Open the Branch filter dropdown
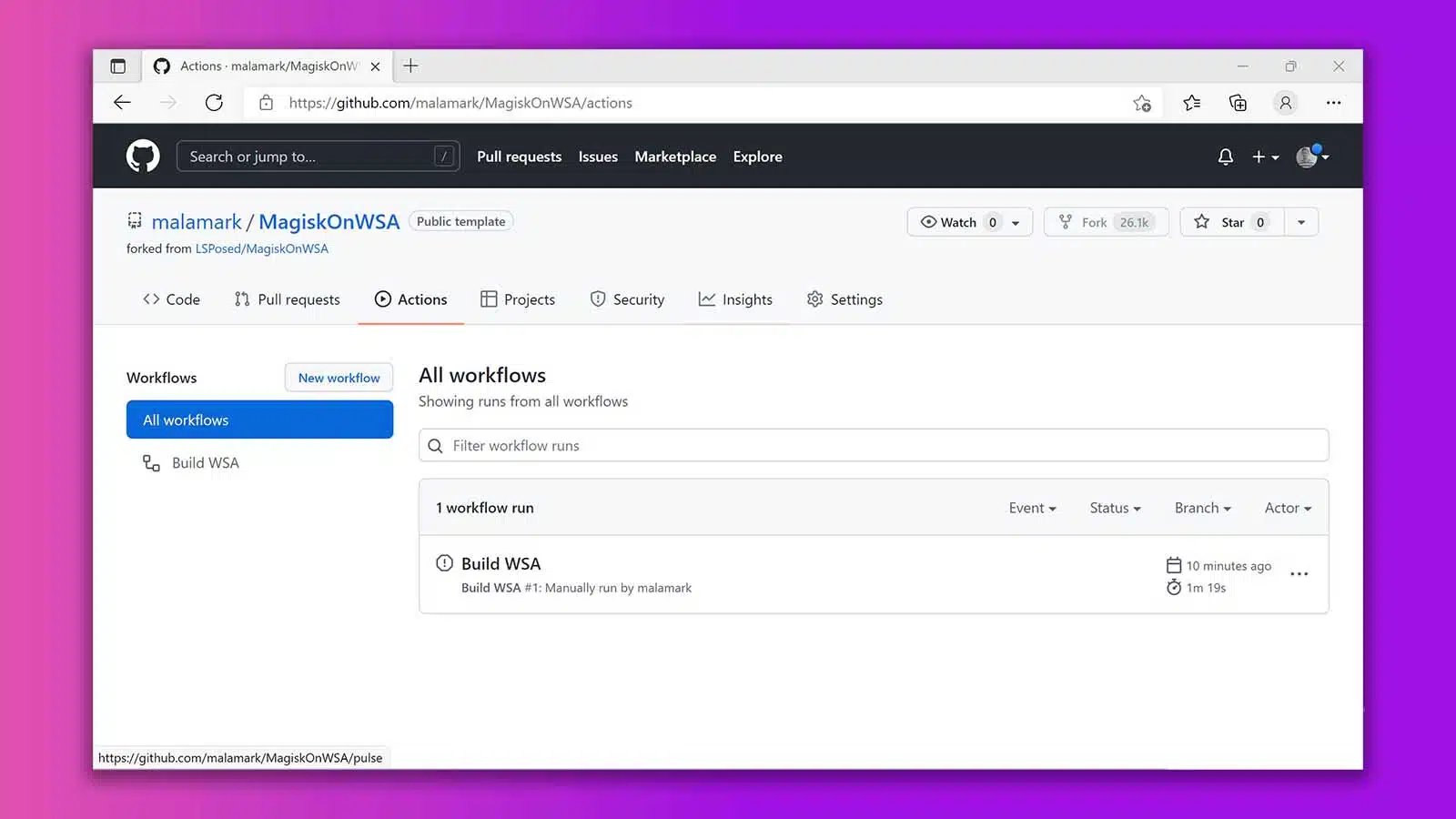The height and width of the screenshot is (819, 1456). 1202,508
